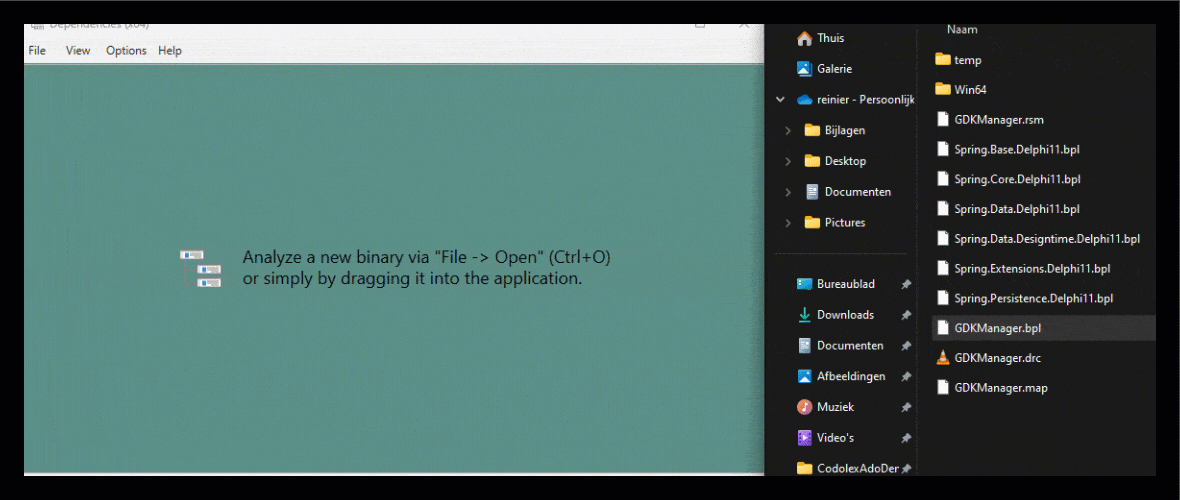Viewport: 1180px width, 500px height.
Task: Select file Spring.Persistence.Delphi11.bpl
Action: coord(1033,298)
